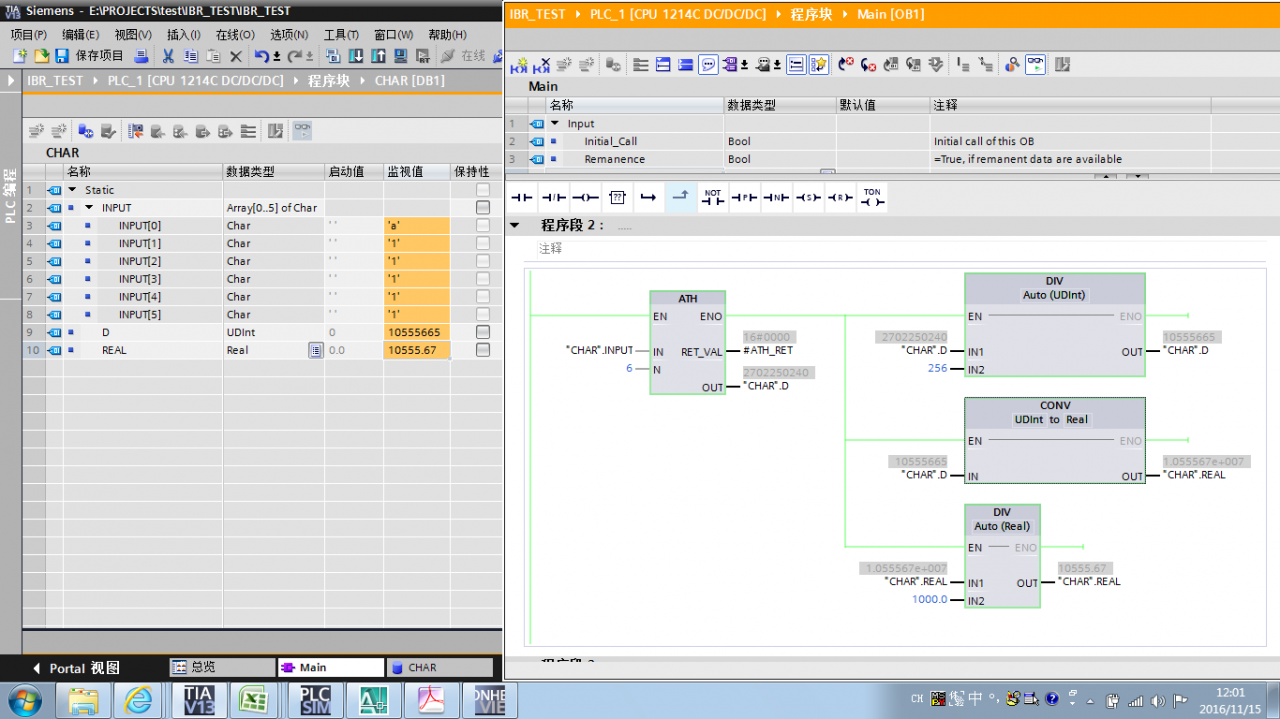Expand the project tree side arrow
The width and height of the screenshot is (1280, 719).
[11, 80]
